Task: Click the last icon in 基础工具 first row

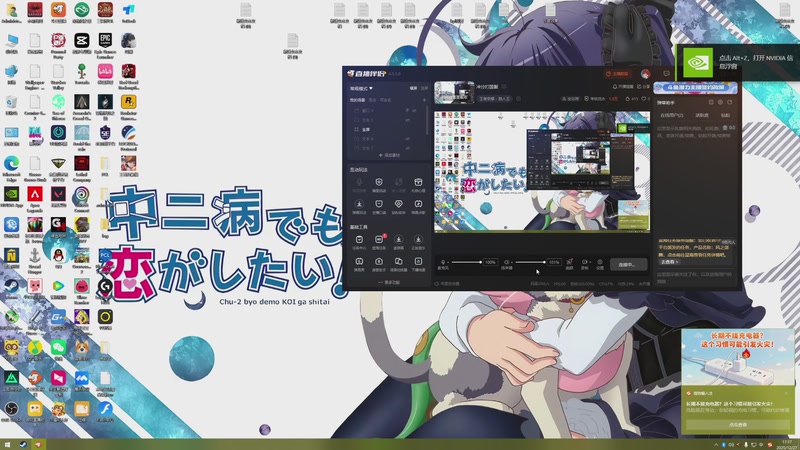Action: [x=418, y=239]
